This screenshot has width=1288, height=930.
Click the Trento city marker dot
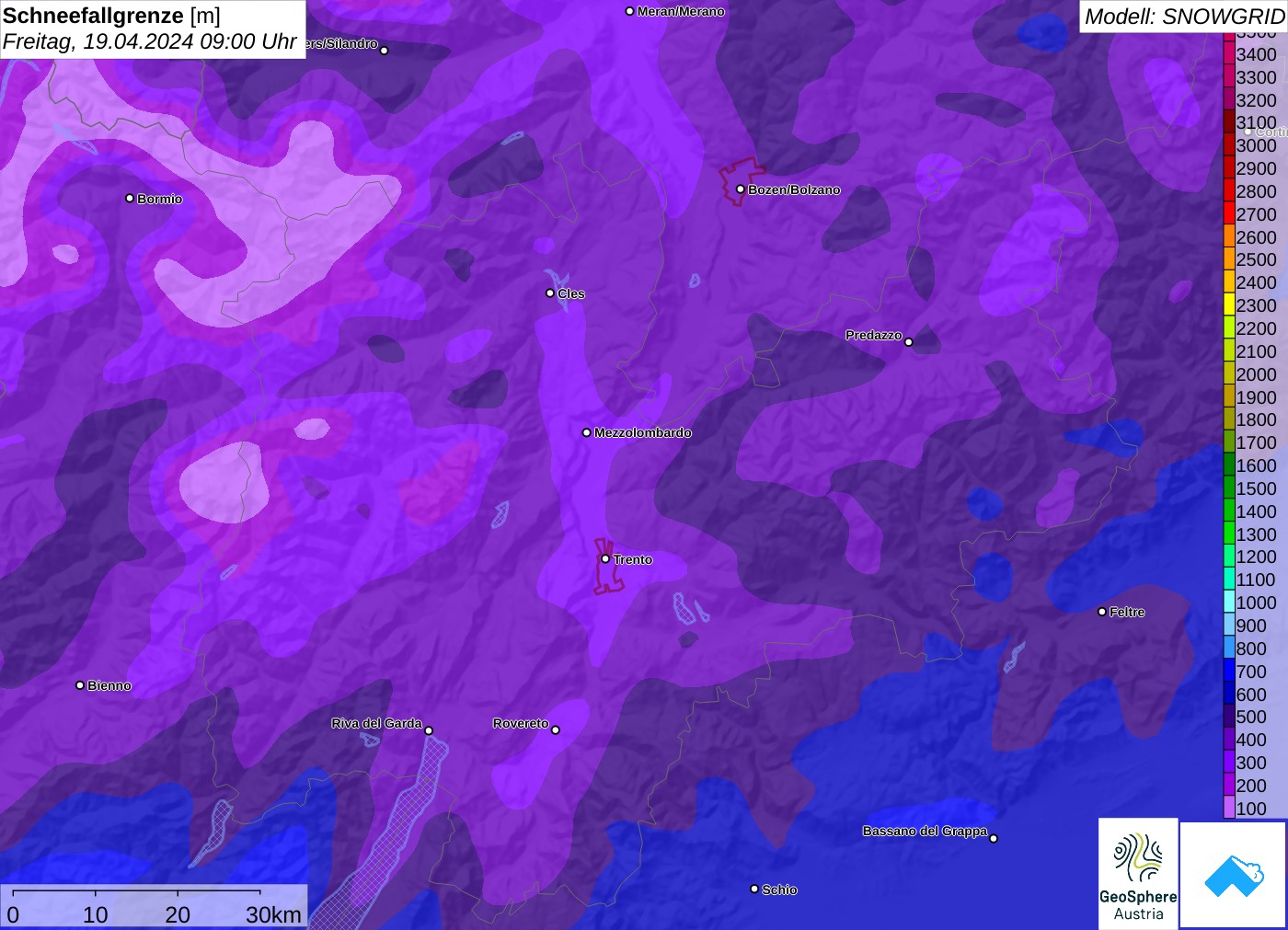[x=605, y=558]
